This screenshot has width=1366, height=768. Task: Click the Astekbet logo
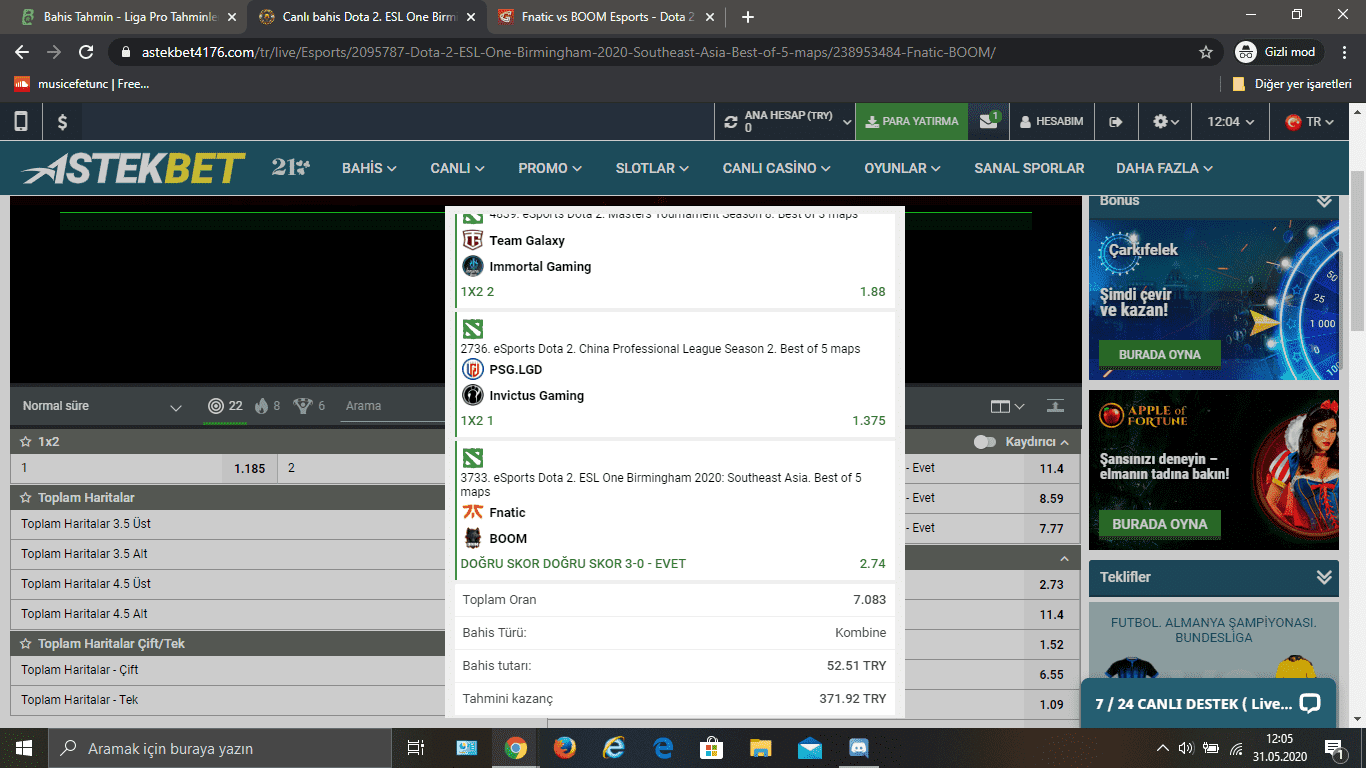point(132,168)
